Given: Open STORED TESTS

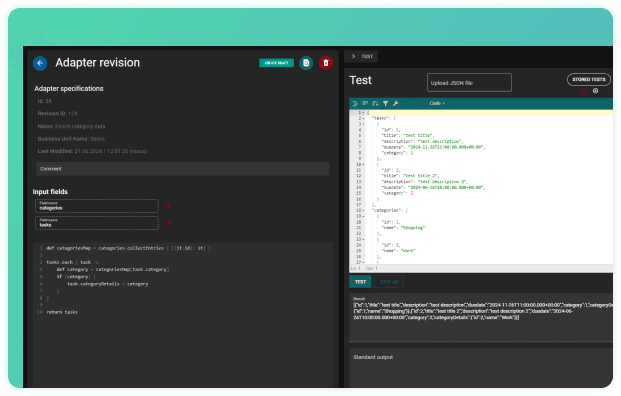Looking at the screenshot, I should tap(589, 80).
